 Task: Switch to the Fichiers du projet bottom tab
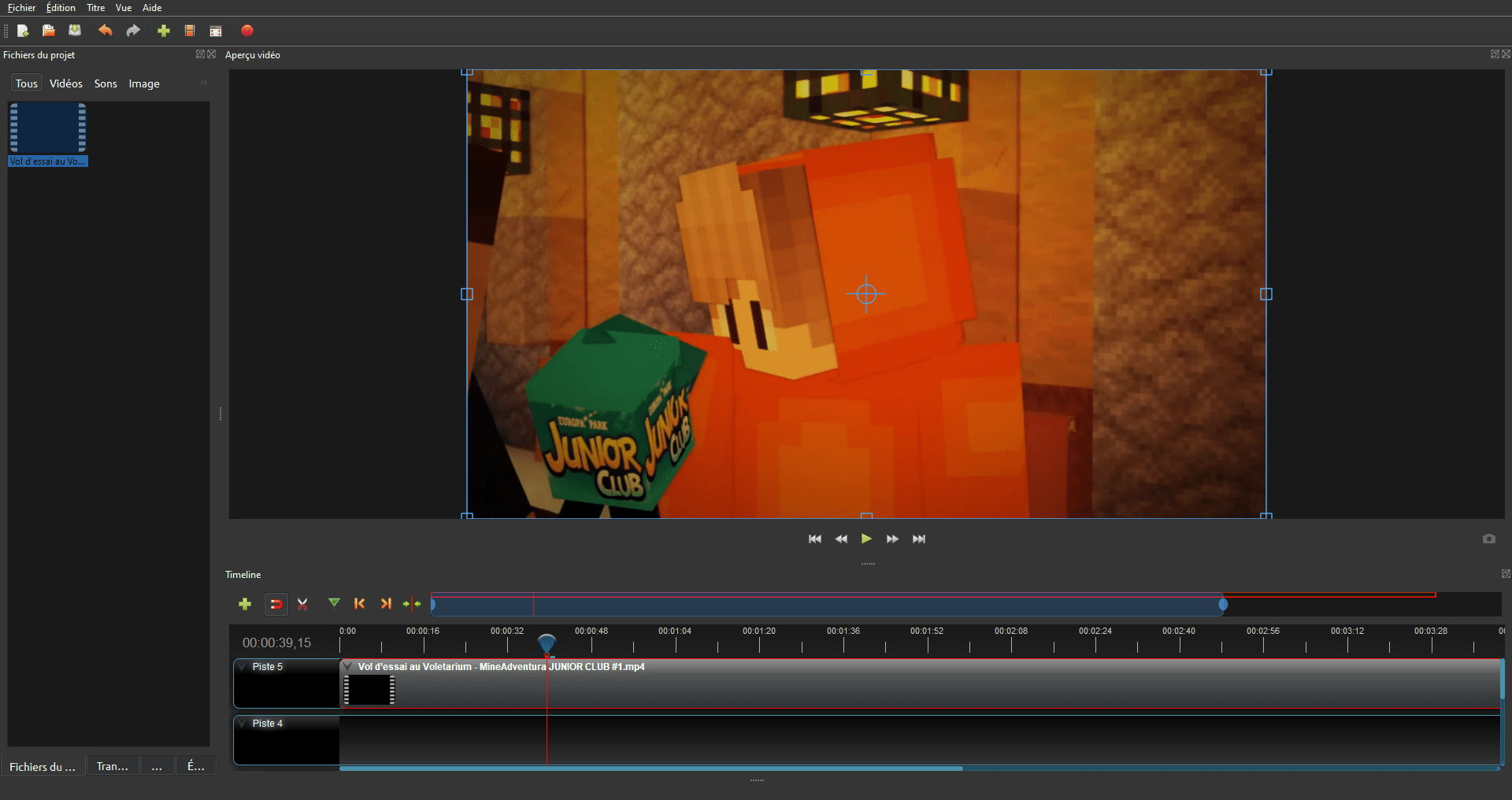pos(43,766)
